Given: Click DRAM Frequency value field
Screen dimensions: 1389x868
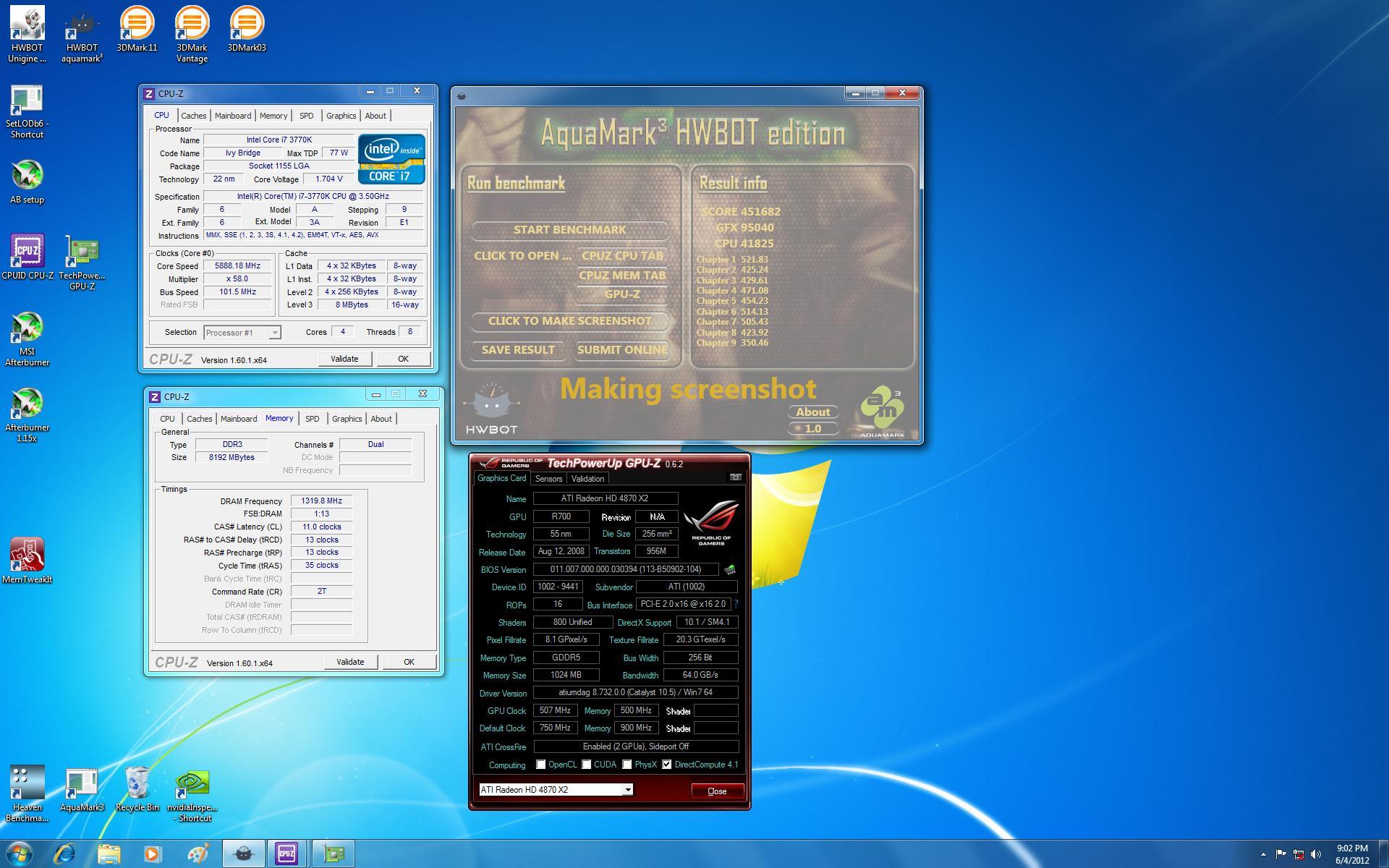Looking at the screenshot, I should tap(321, 501).
